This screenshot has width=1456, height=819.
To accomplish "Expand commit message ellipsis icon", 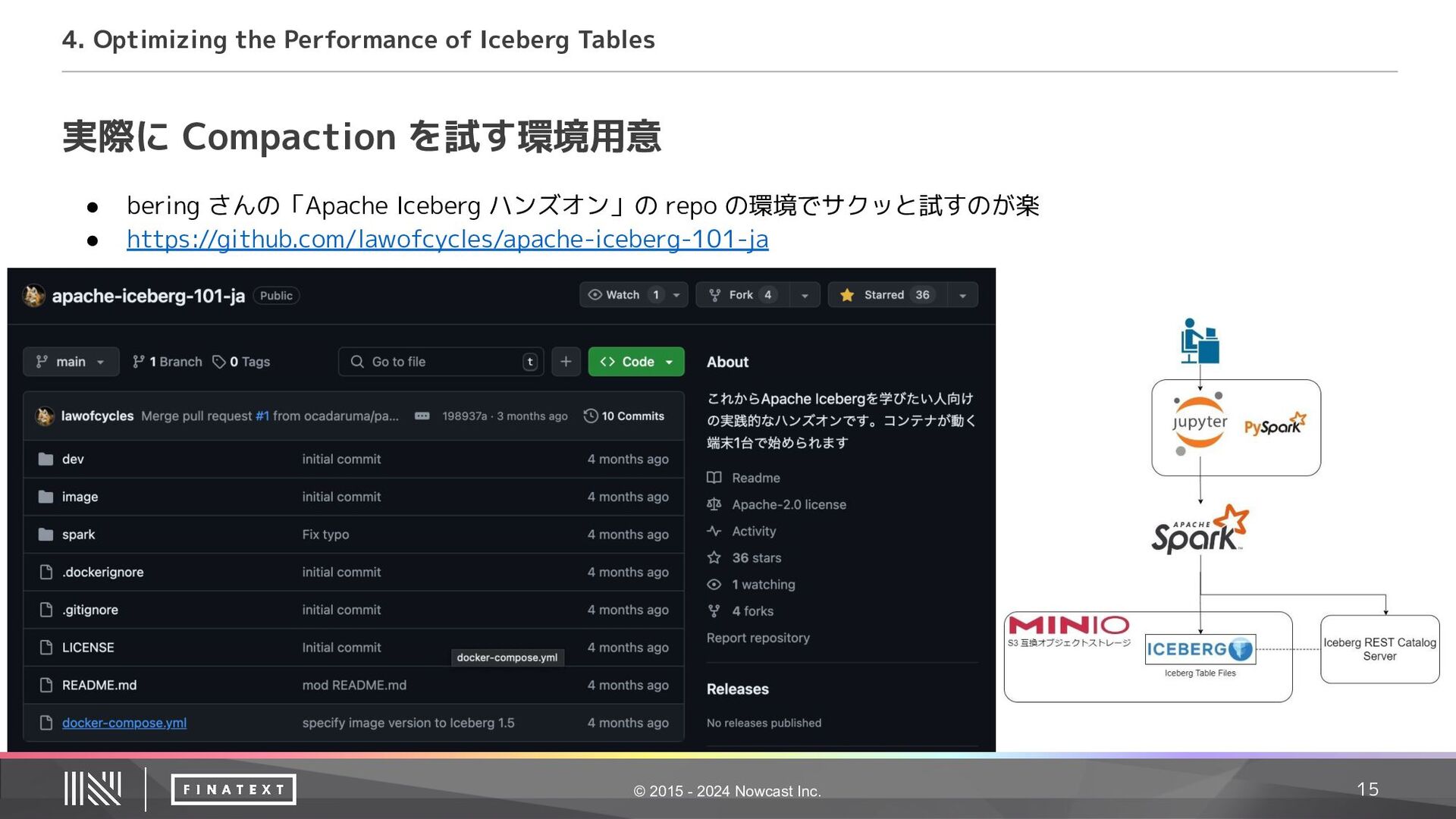I will click(422, 416).
